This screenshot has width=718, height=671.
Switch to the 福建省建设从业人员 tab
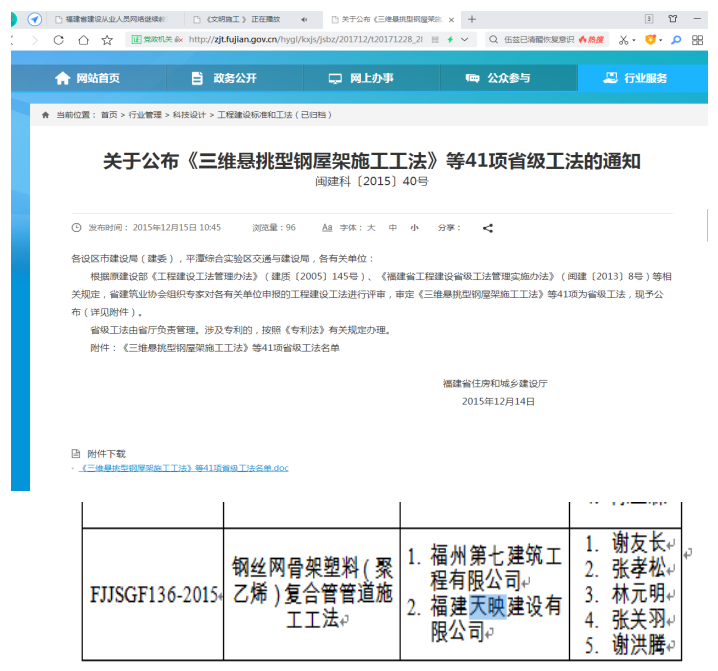[110, 20]
